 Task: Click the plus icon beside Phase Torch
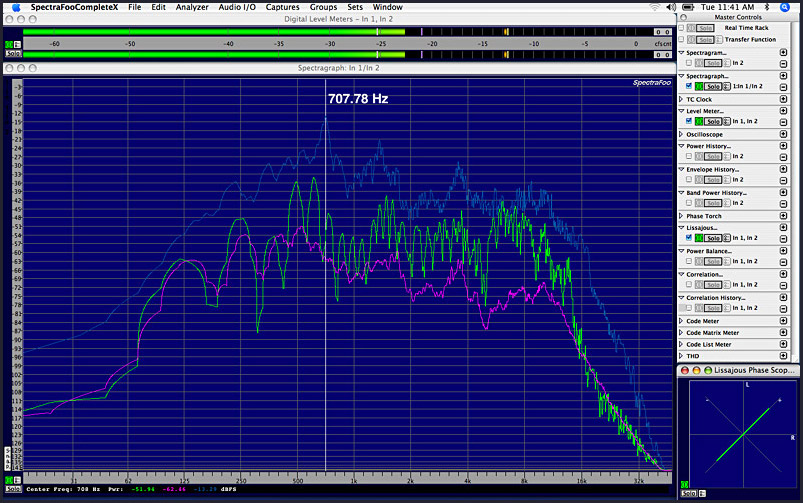point(783,216)
